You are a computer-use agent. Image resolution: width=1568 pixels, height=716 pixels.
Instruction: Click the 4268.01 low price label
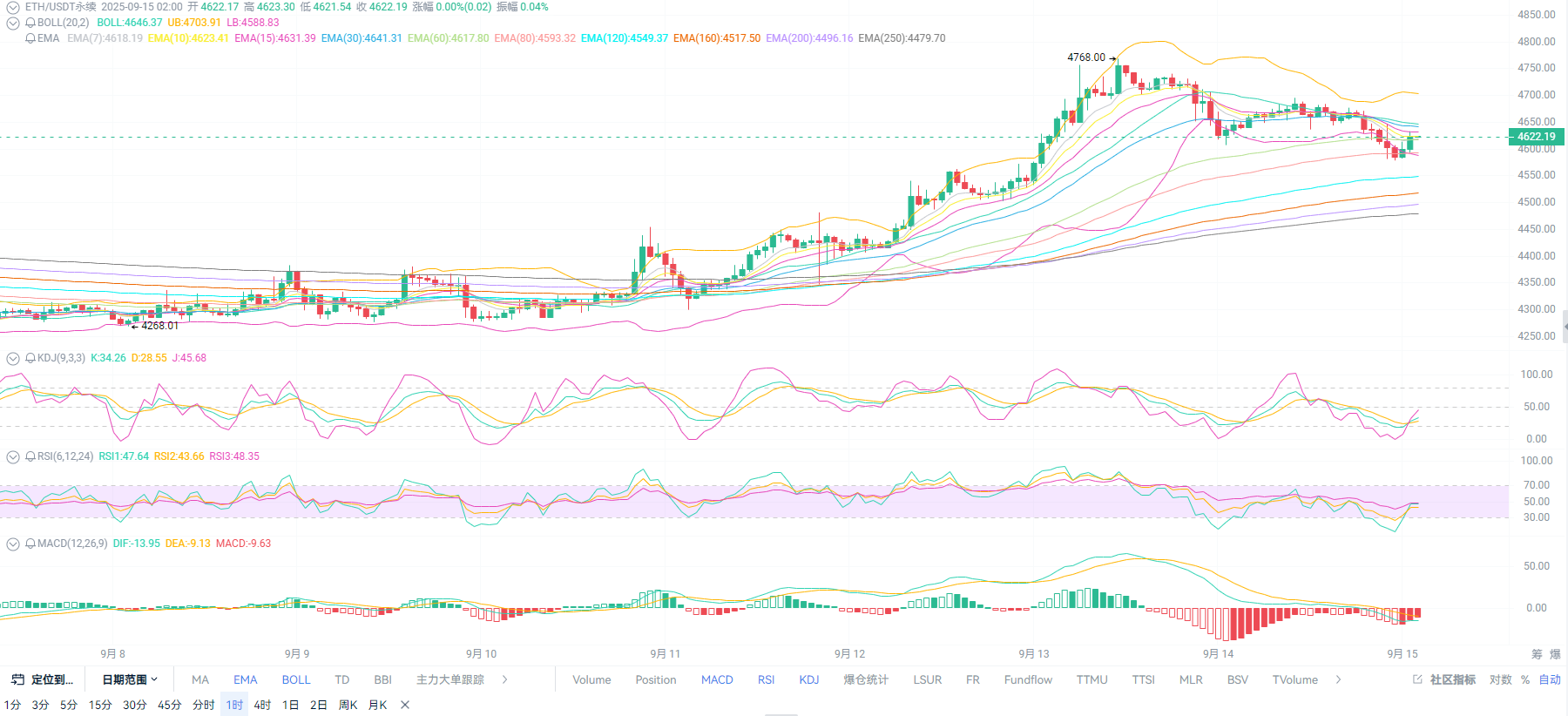(x=159, y=326)
